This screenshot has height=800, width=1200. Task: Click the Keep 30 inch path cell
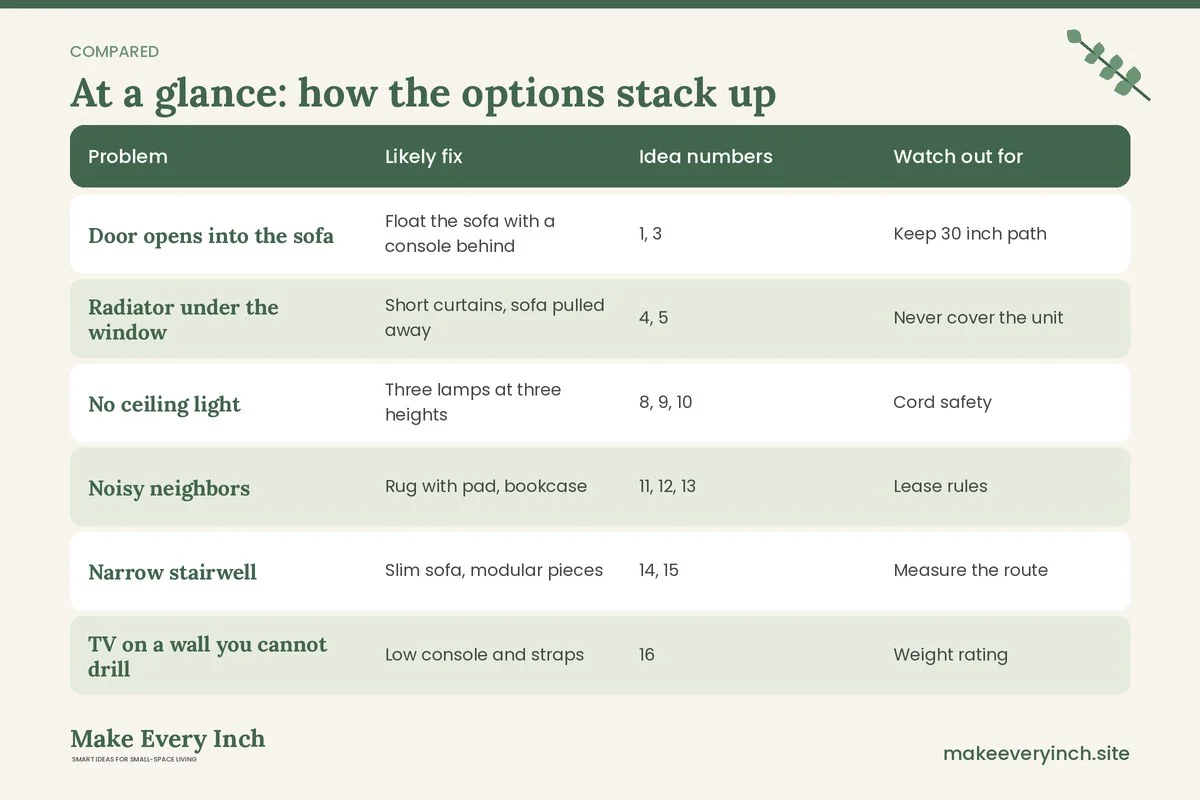[x=970, y=234]
